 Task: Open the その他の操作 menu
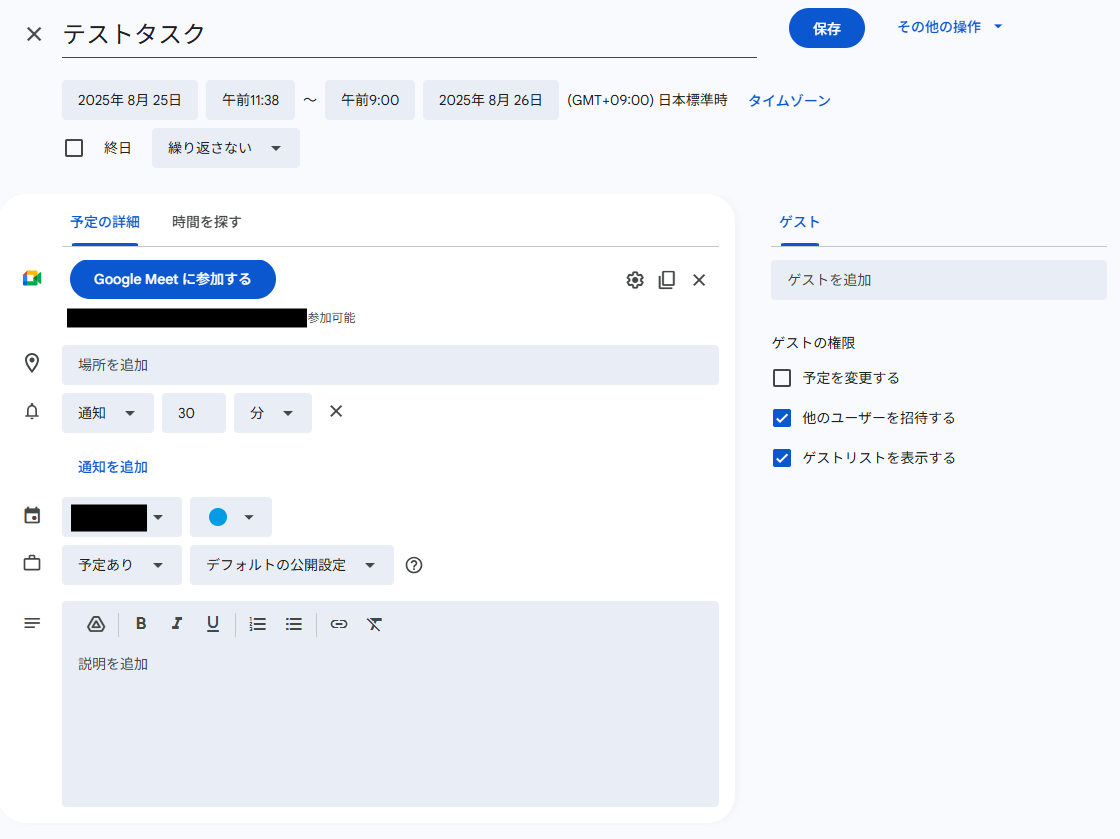(x=949, y=27)
